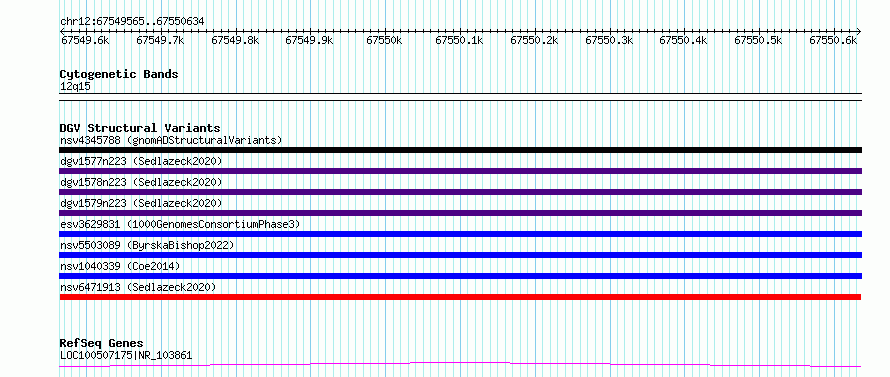Click the blue nsv5503089 variant bar
The image size is (890, 377).
(461, 255)
